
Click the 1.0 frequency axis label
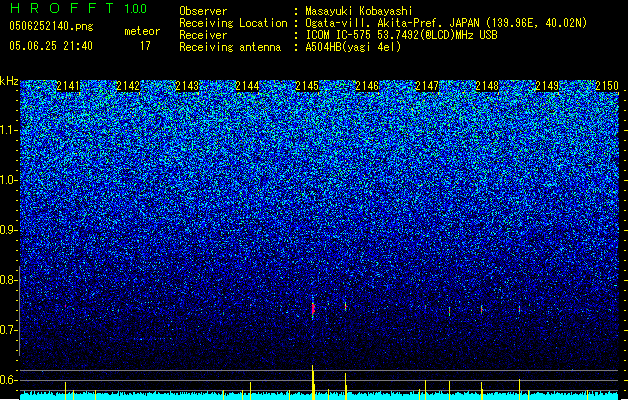9,180
